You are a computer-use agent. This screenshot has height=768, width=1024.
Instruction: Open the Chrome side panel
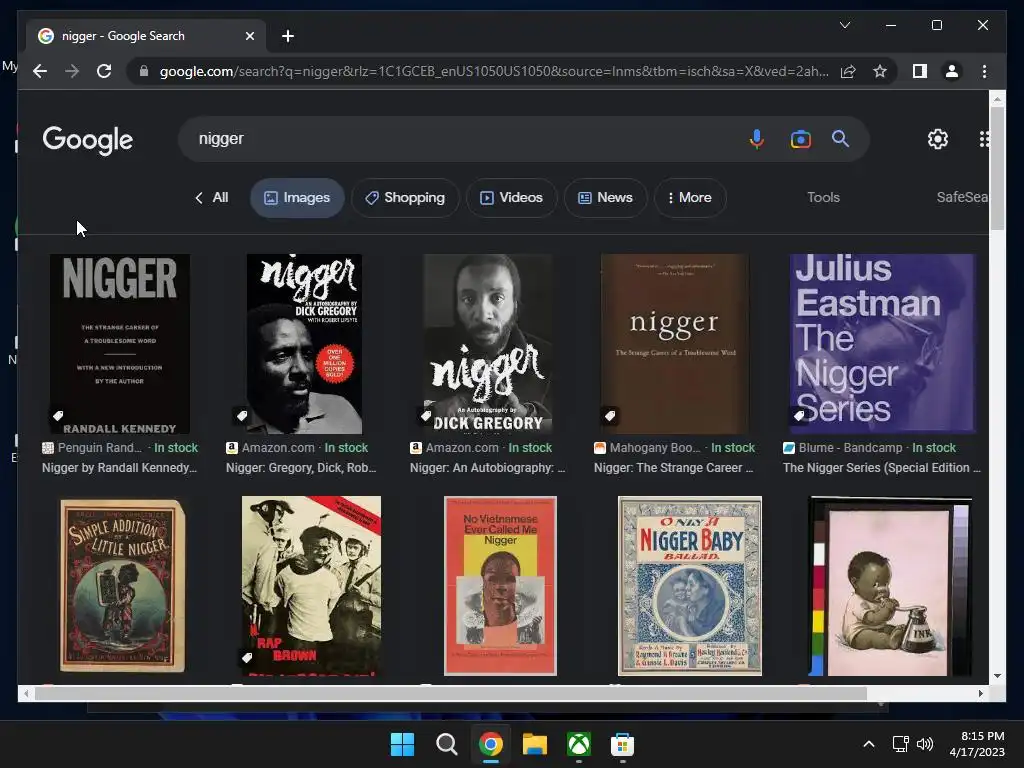click(920, 71)
